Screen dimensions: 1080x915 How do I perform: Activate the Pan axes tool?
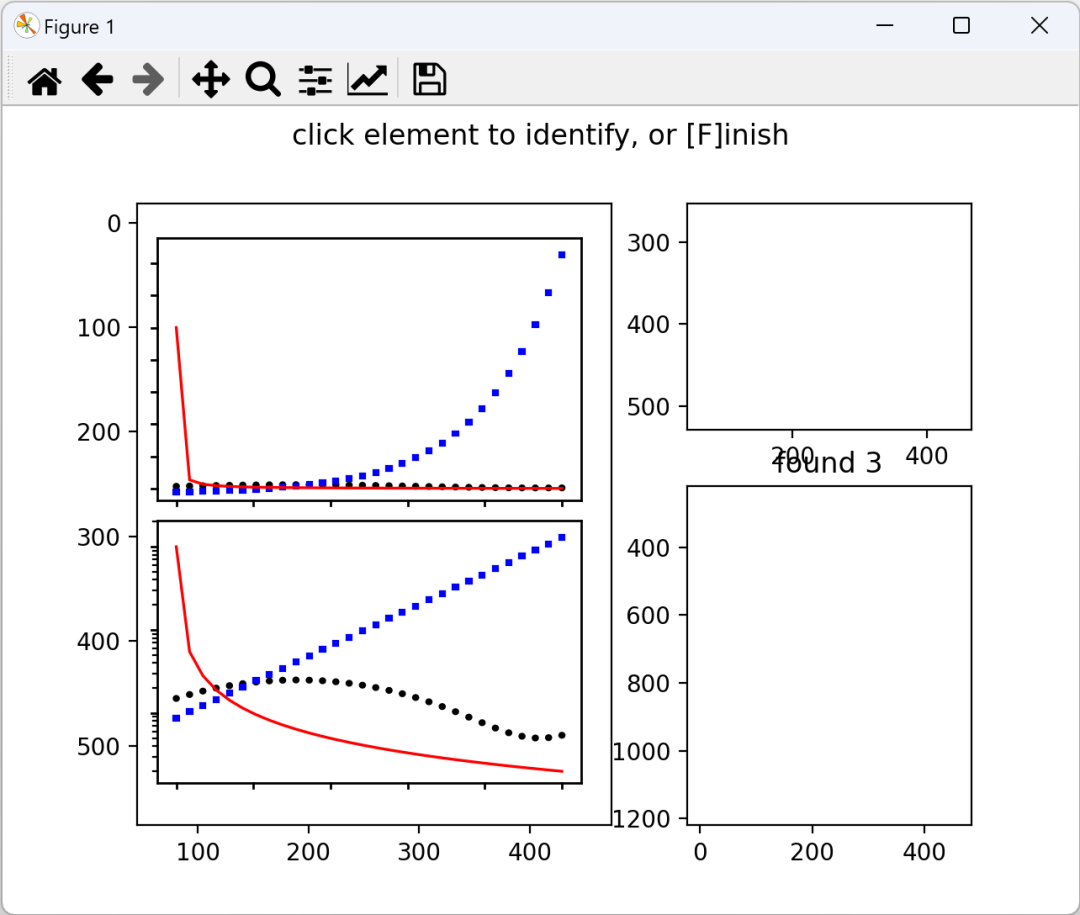point(211,80)
